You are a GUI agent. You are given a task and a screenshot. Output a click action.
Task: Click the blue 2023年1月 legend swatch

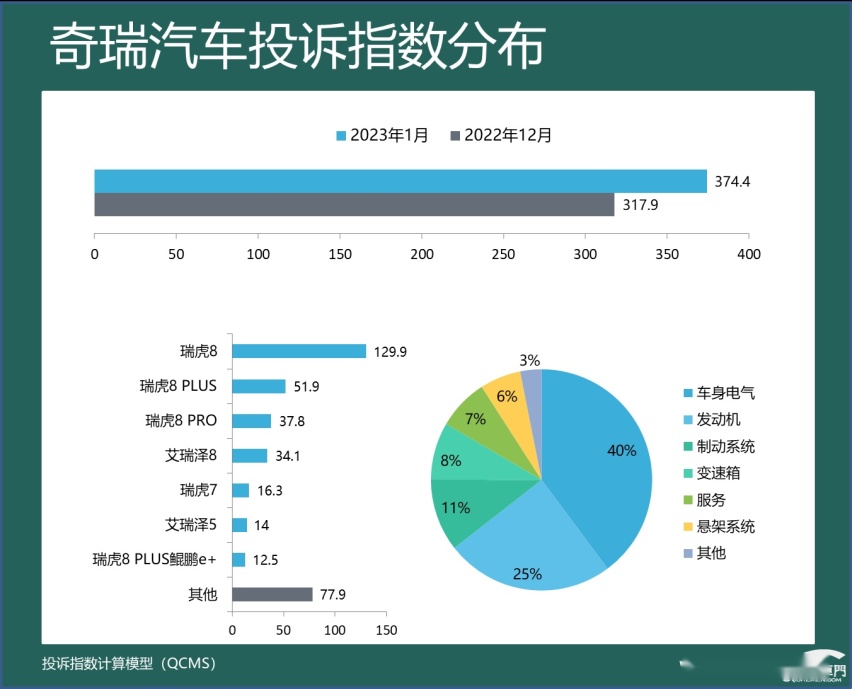(x=341, y=136)
